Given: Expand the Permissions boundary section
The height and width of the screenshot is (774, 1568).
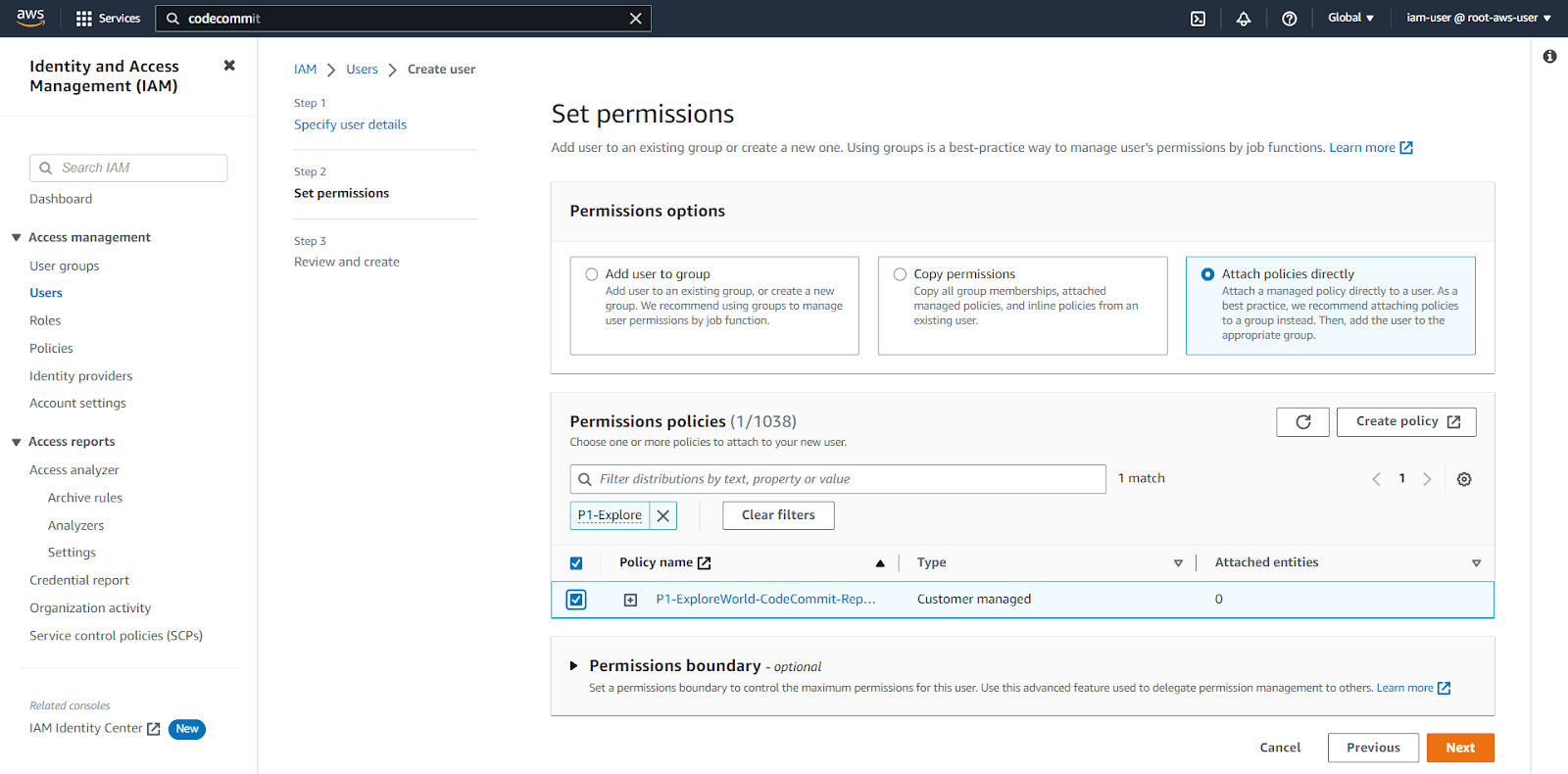Looking at the screenshot, I should tap(574, 666).
